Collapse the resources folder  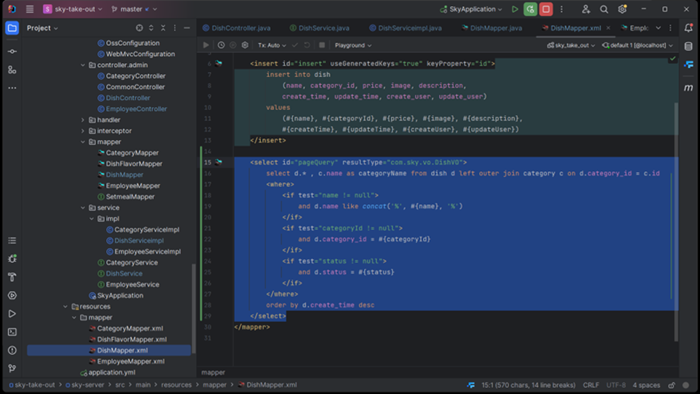coord(65,307)
